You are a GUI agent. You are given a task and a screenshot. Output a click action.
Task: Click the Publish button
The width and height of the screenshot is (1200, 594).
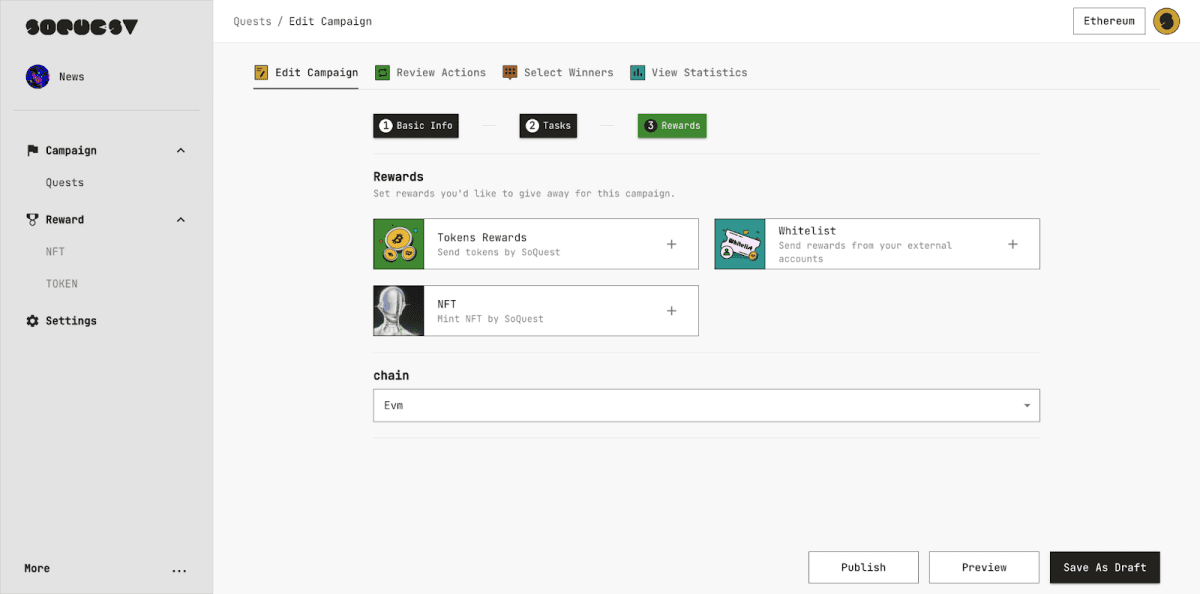(x=863, y=567)
